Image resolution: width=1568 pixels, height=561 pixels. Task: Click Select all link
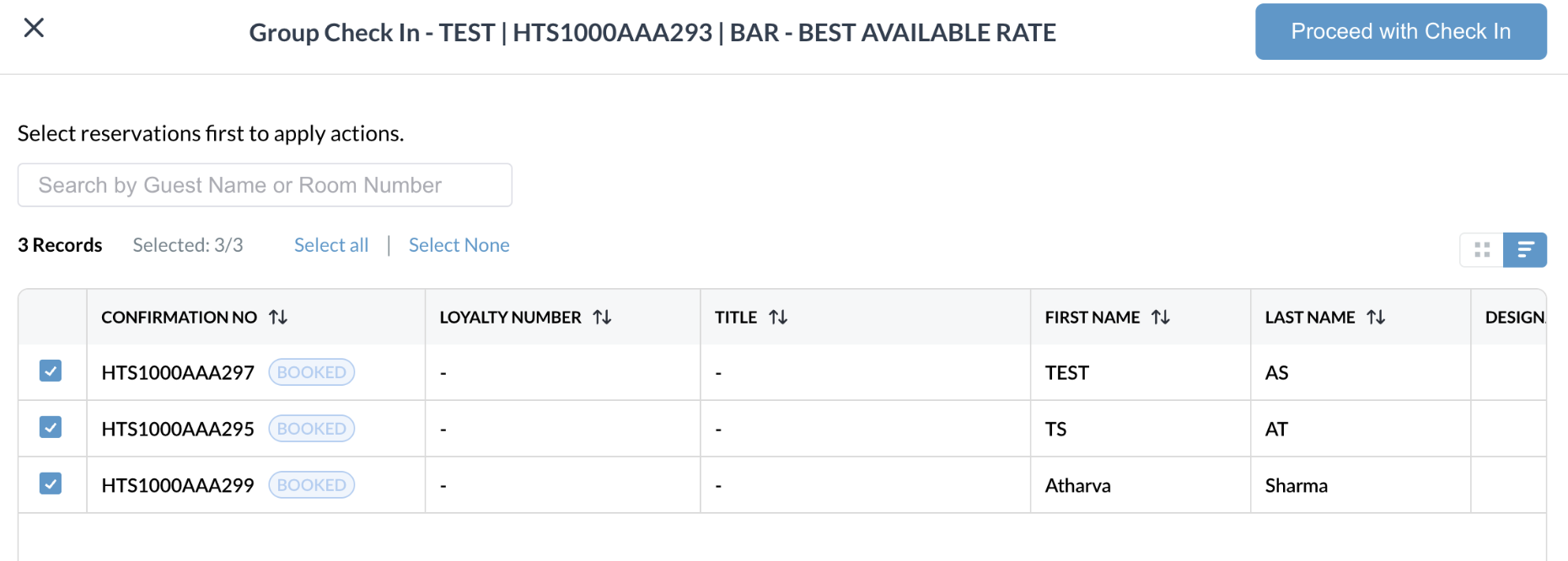click(x=331, y=245)
